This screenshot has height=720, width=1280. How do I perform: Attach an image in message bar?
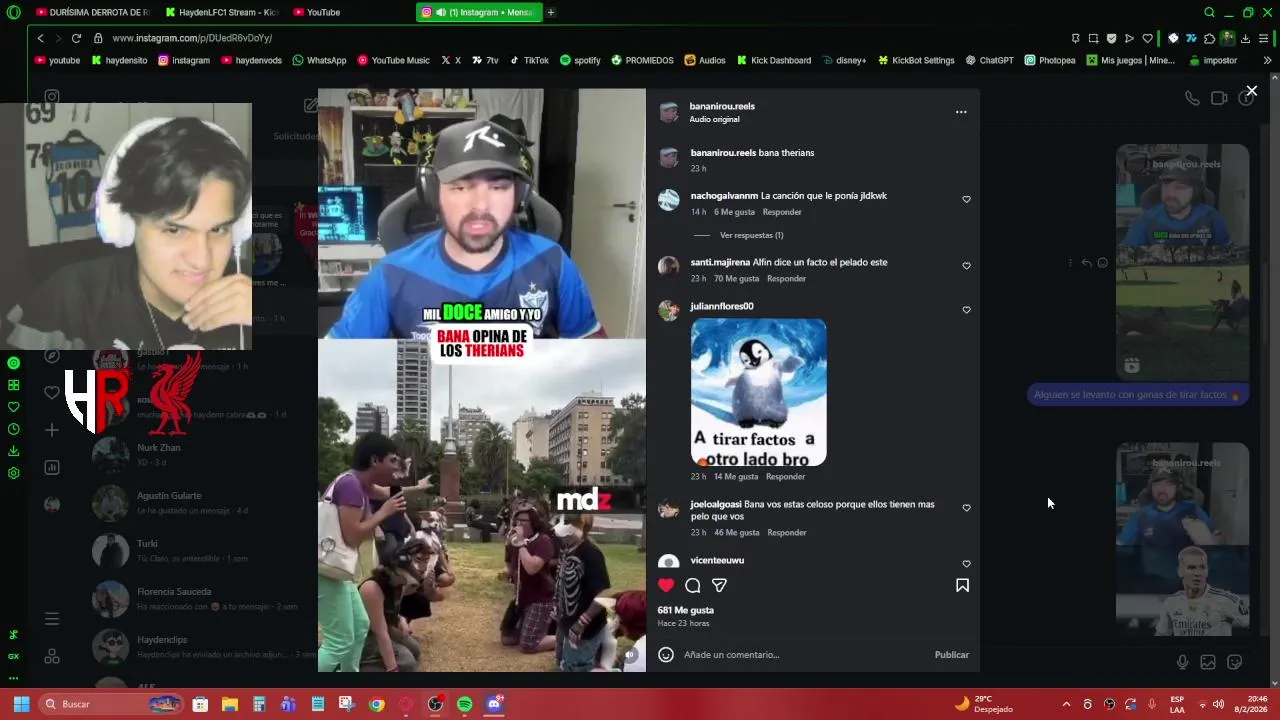(1208, 662)
